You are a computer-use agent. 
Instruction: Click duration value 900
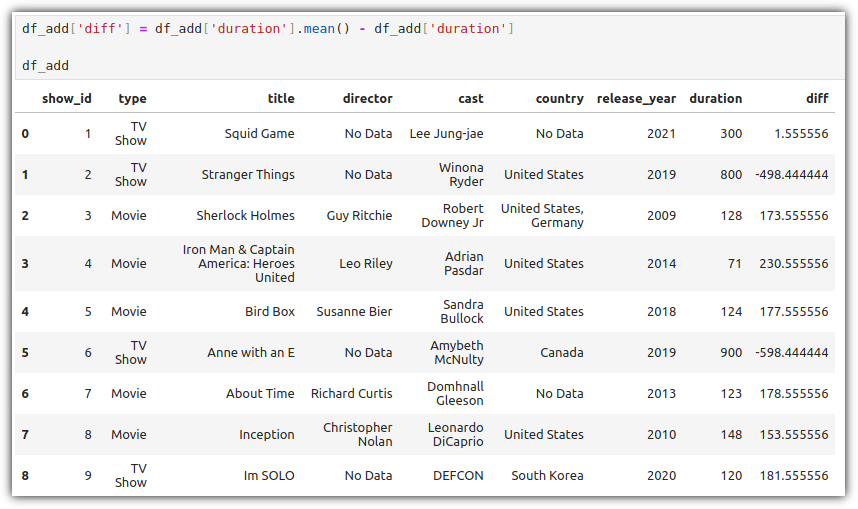(x=731, y=352)
